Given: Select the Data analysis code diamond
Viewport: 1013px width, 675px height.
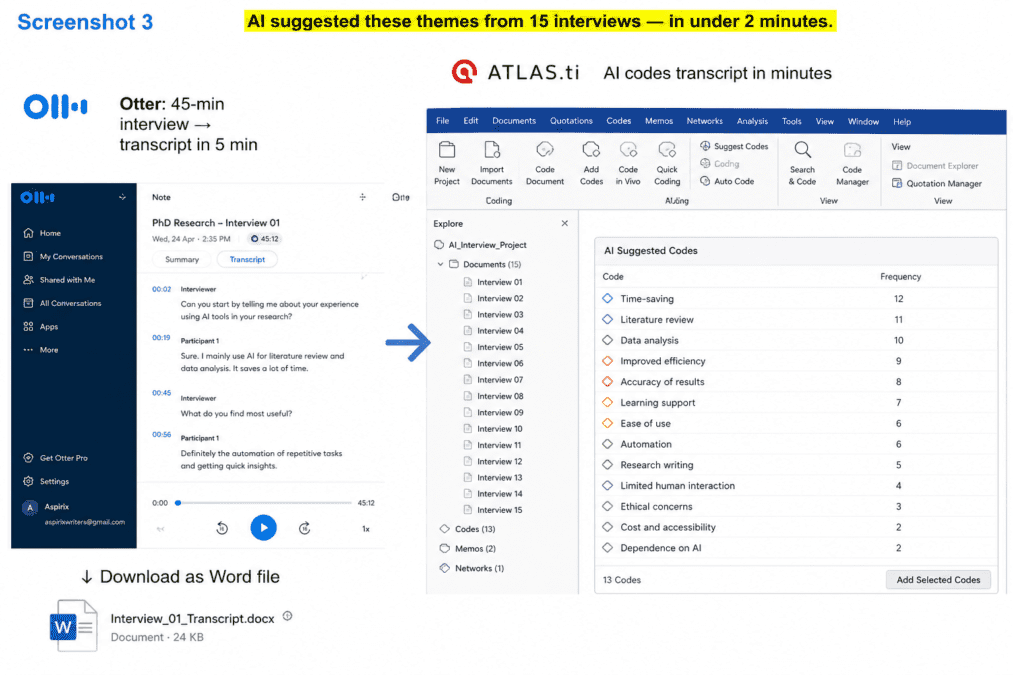Looking at the screenshot, I should 607,340.
